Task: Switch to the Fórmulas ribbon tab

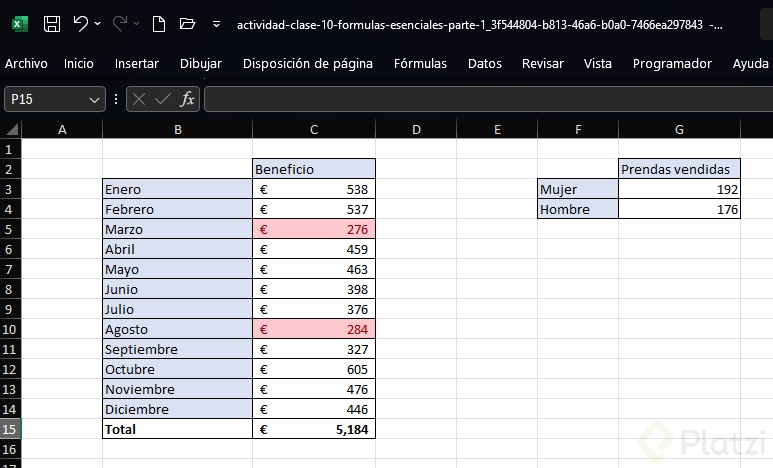Action: tap(420, 63)
